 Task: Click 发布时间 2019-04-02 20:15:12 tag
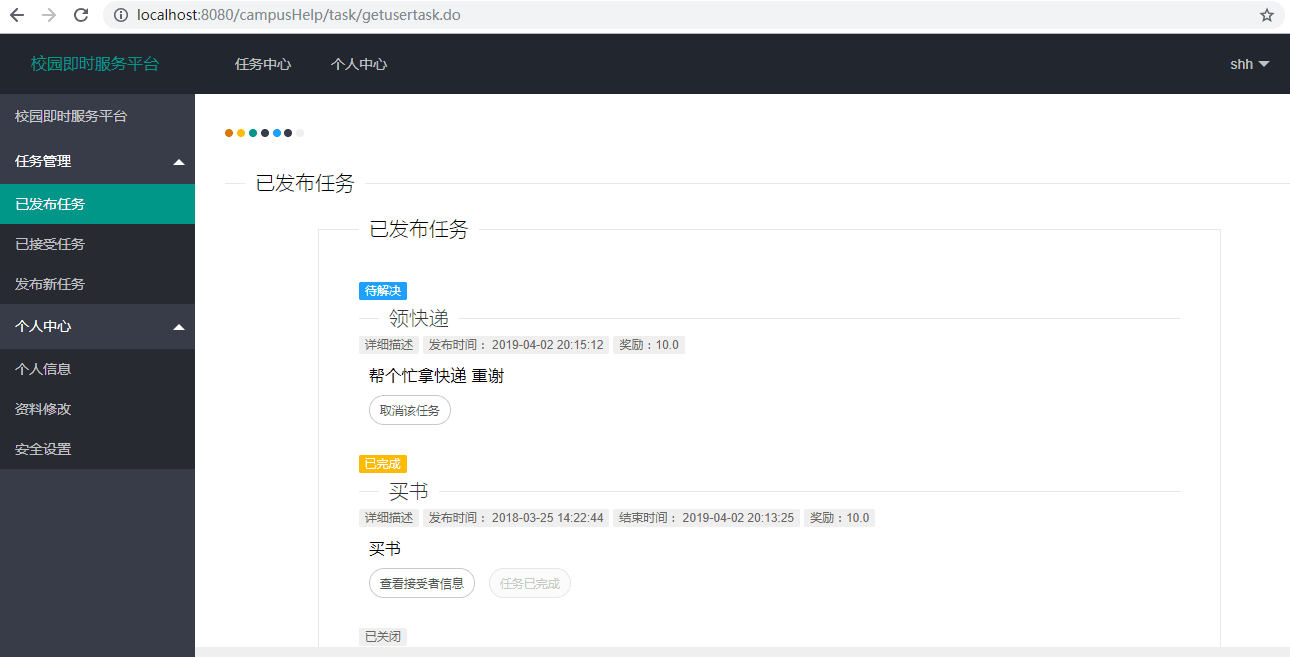point(516,345)
